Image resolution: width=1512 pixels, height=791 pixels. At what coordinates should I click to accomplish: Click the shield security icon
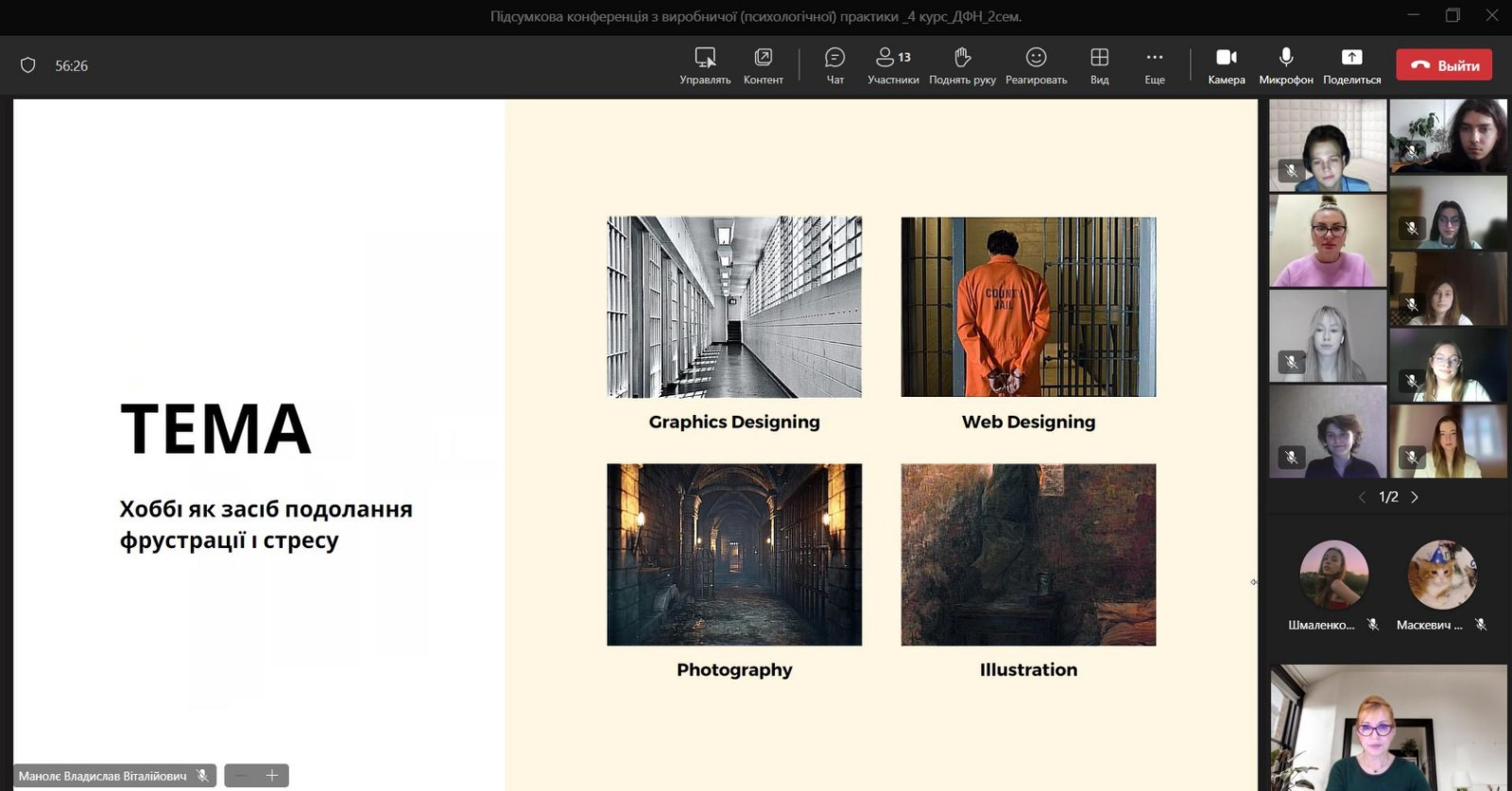pyautogui.click(x=28, y=65)
